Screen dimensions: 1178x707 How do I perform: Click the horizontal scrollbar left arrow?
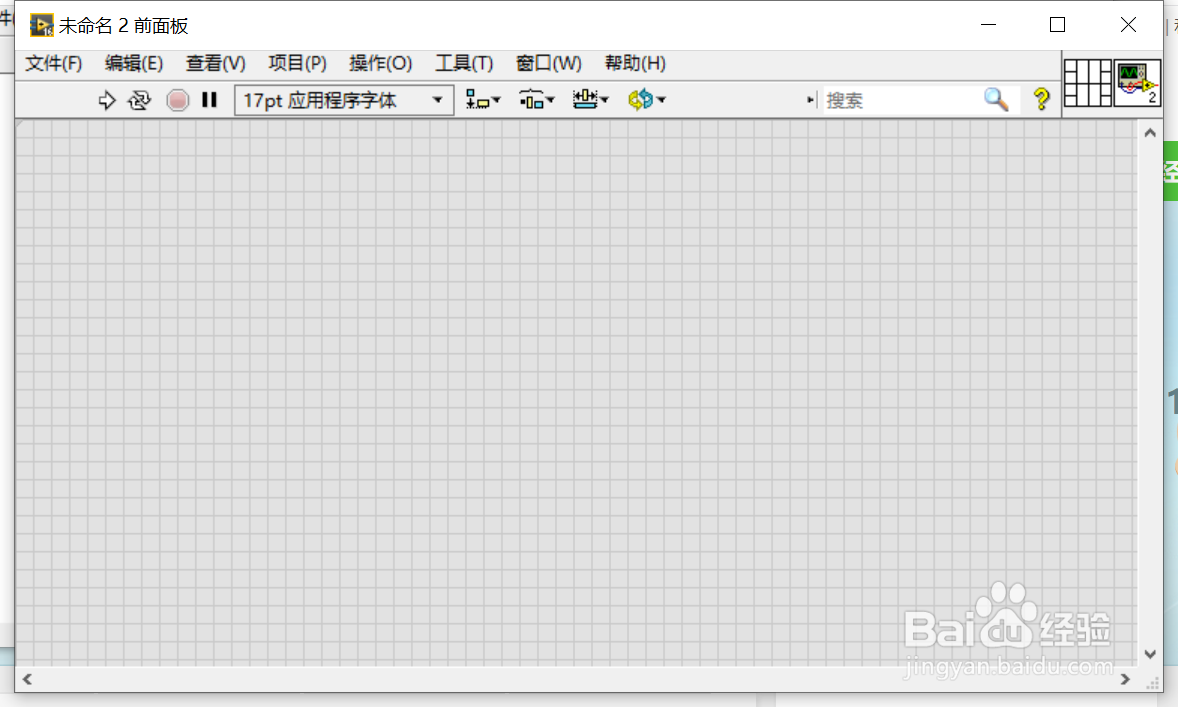click(x=27, y=679)
